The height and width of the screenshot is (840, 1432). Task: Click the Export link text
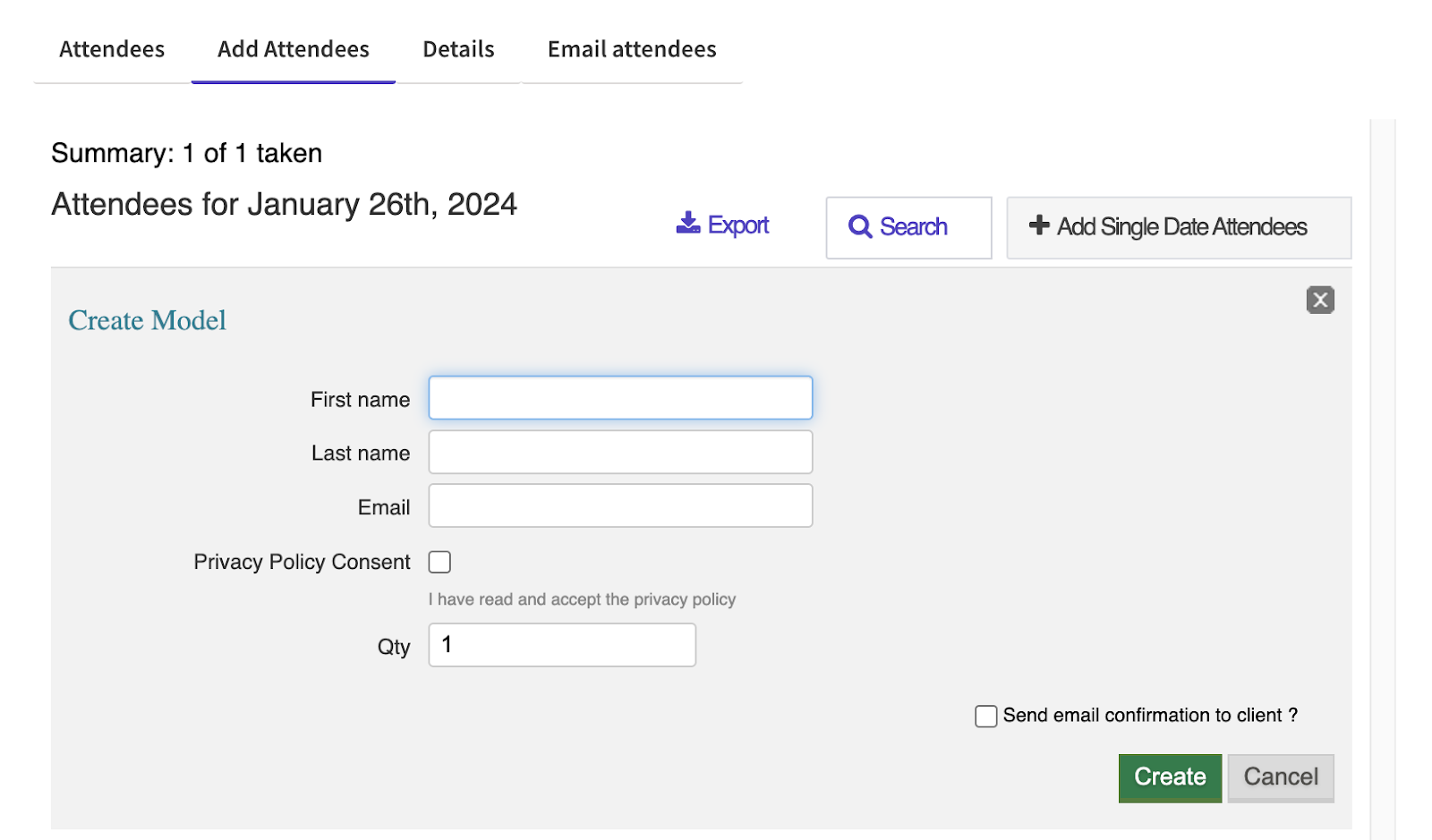(738, 225)
